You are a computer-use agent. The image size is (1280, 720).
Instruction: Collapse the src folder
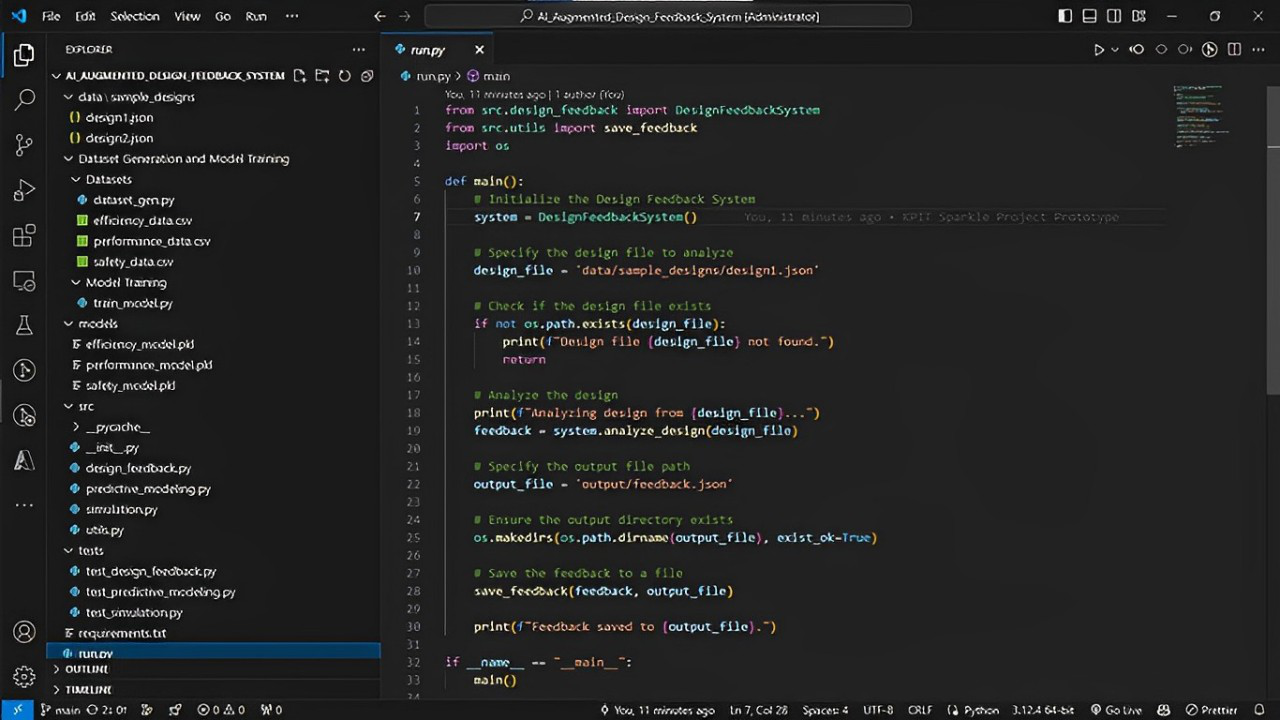pyautogui.click(x=69, y=407)
